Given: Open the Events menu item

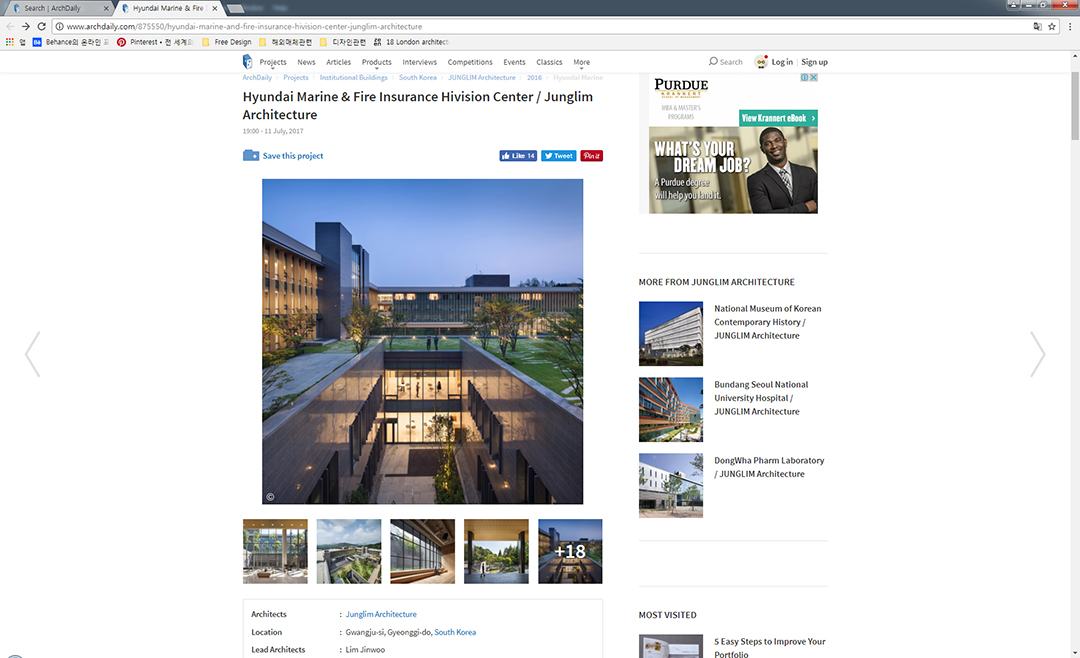Looking at the screenshot, I should tap(514, 62).
